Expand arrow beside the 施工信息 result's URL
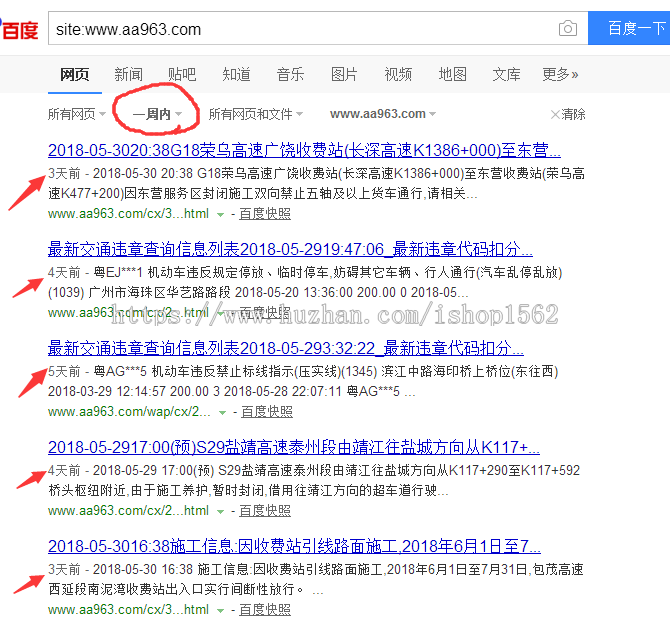This screenshot has width=670, height=625. click(220, 611)
